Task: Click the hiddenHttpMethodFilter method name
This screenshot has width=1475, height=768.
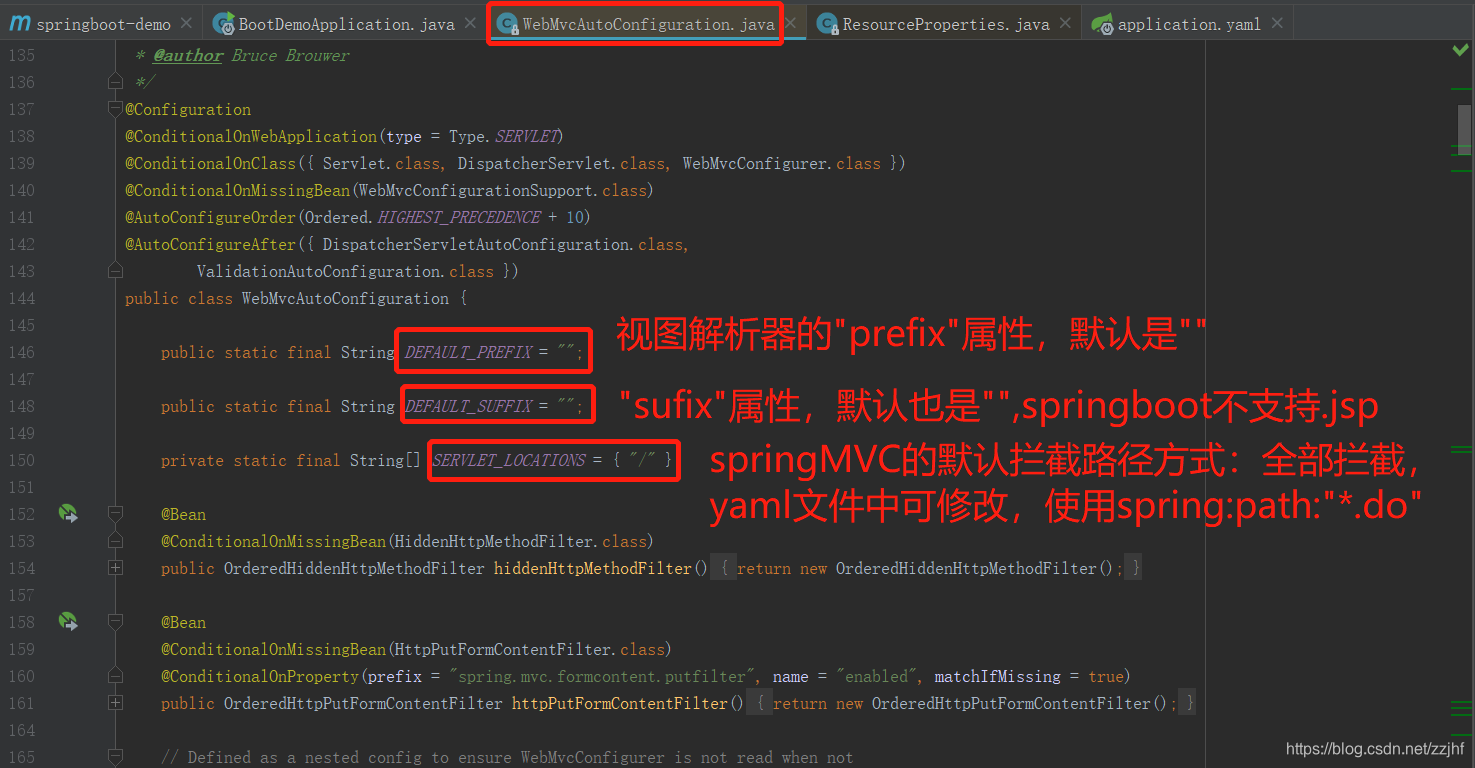Action: pyautogui.click(x=593, y=568)
